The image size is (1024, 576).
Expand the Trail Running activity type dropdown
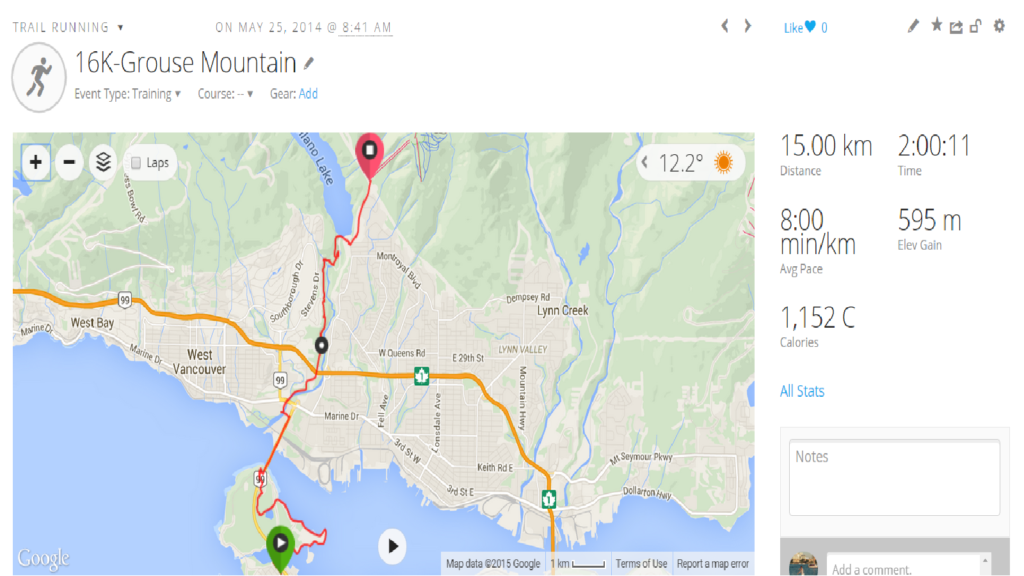point(121,27)
